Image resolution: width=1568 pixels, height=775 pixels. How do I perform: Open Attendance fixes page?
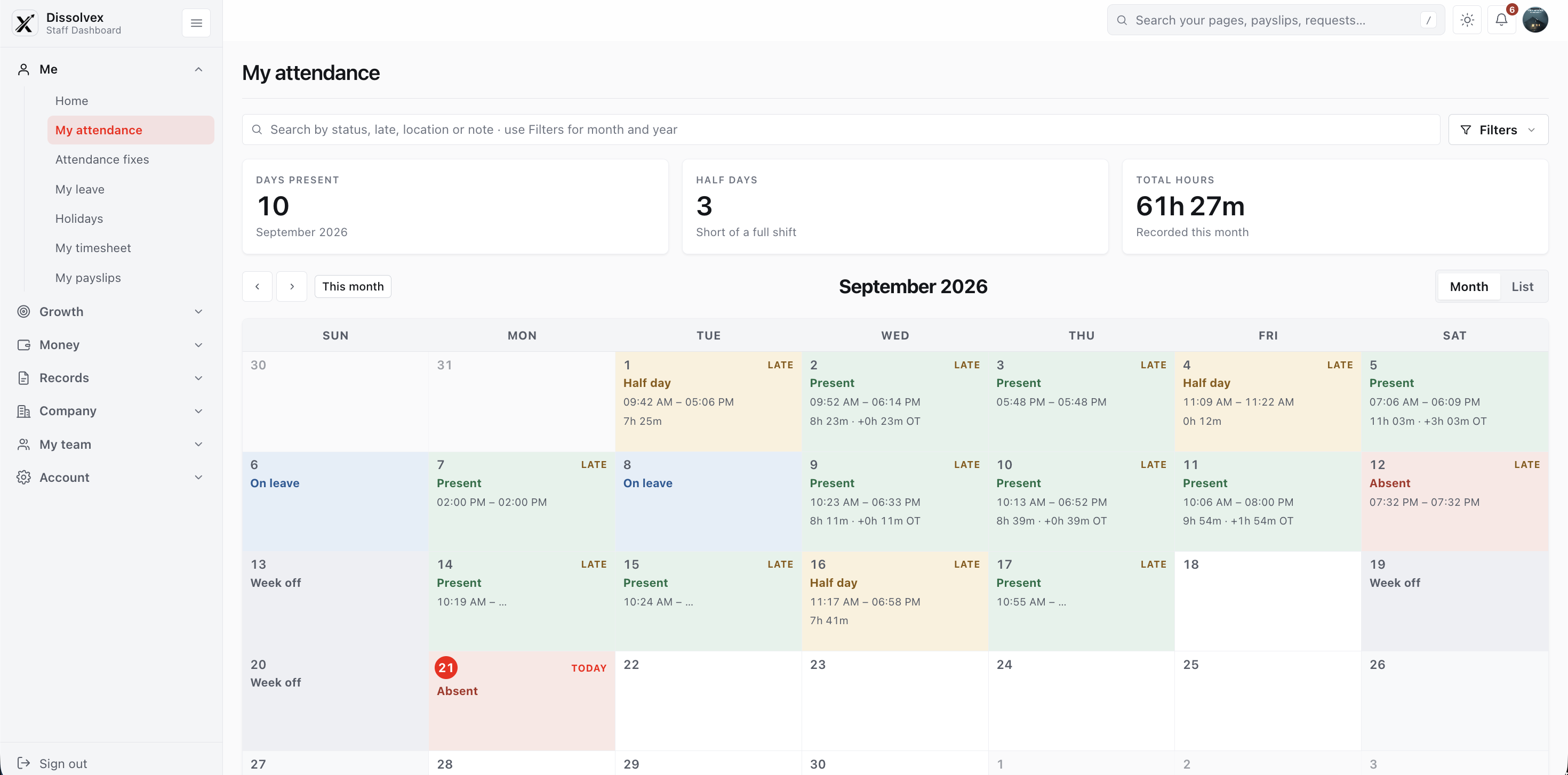point(131,159)
